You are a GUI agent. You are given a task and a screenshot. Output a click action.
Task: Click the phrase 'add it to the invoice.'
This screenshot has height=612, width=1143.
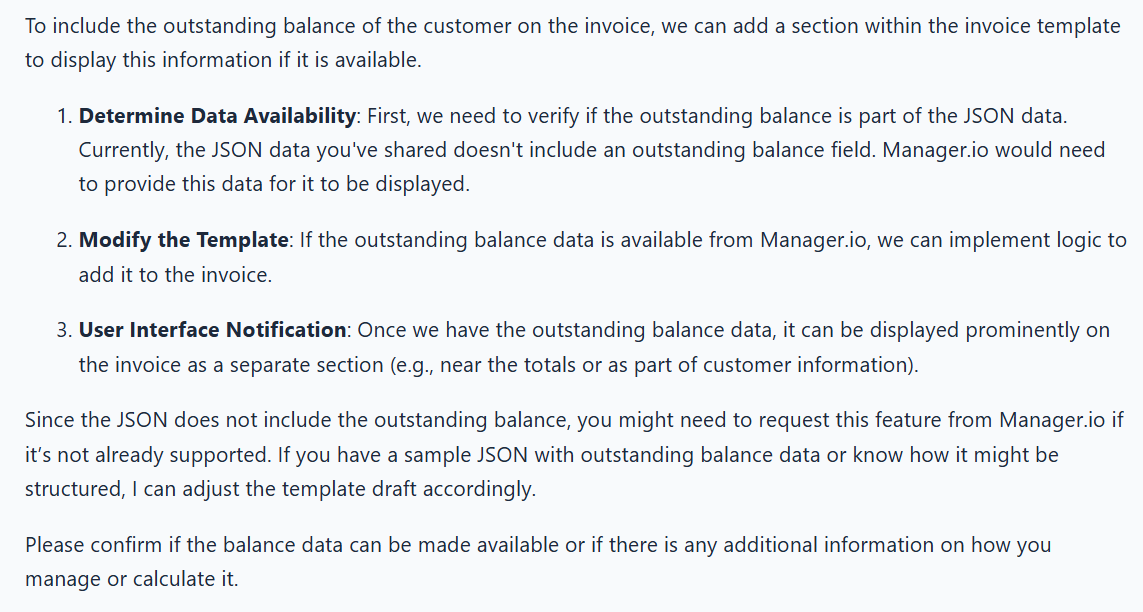pyautogui.click(x=175, y=275)
